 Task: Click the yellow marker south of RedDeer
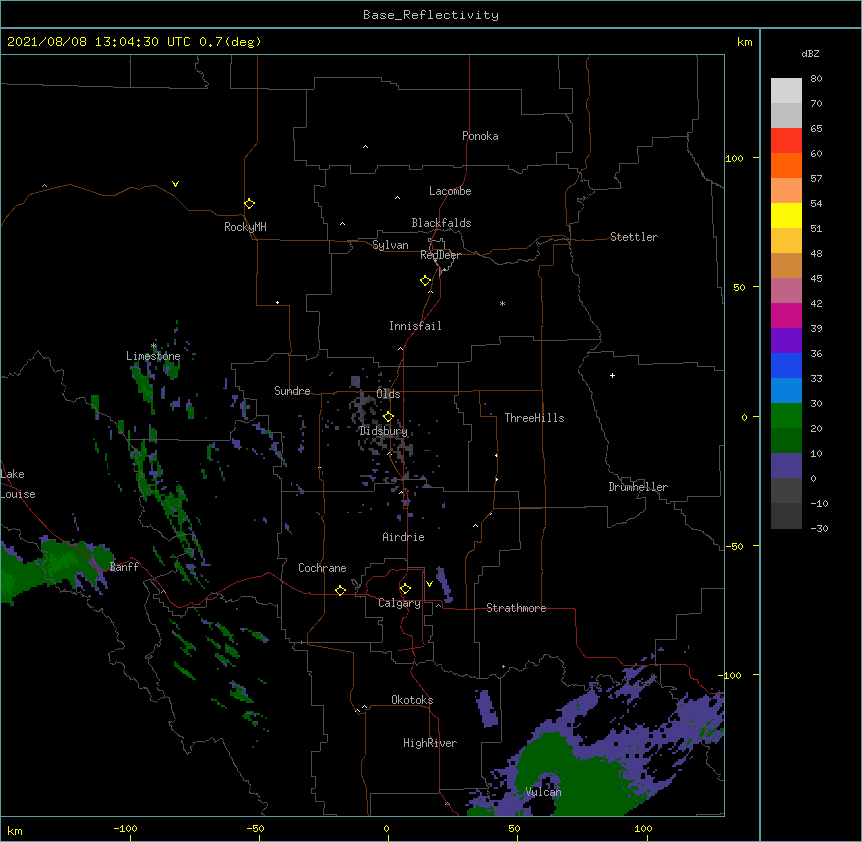click(x=425, y=281)
